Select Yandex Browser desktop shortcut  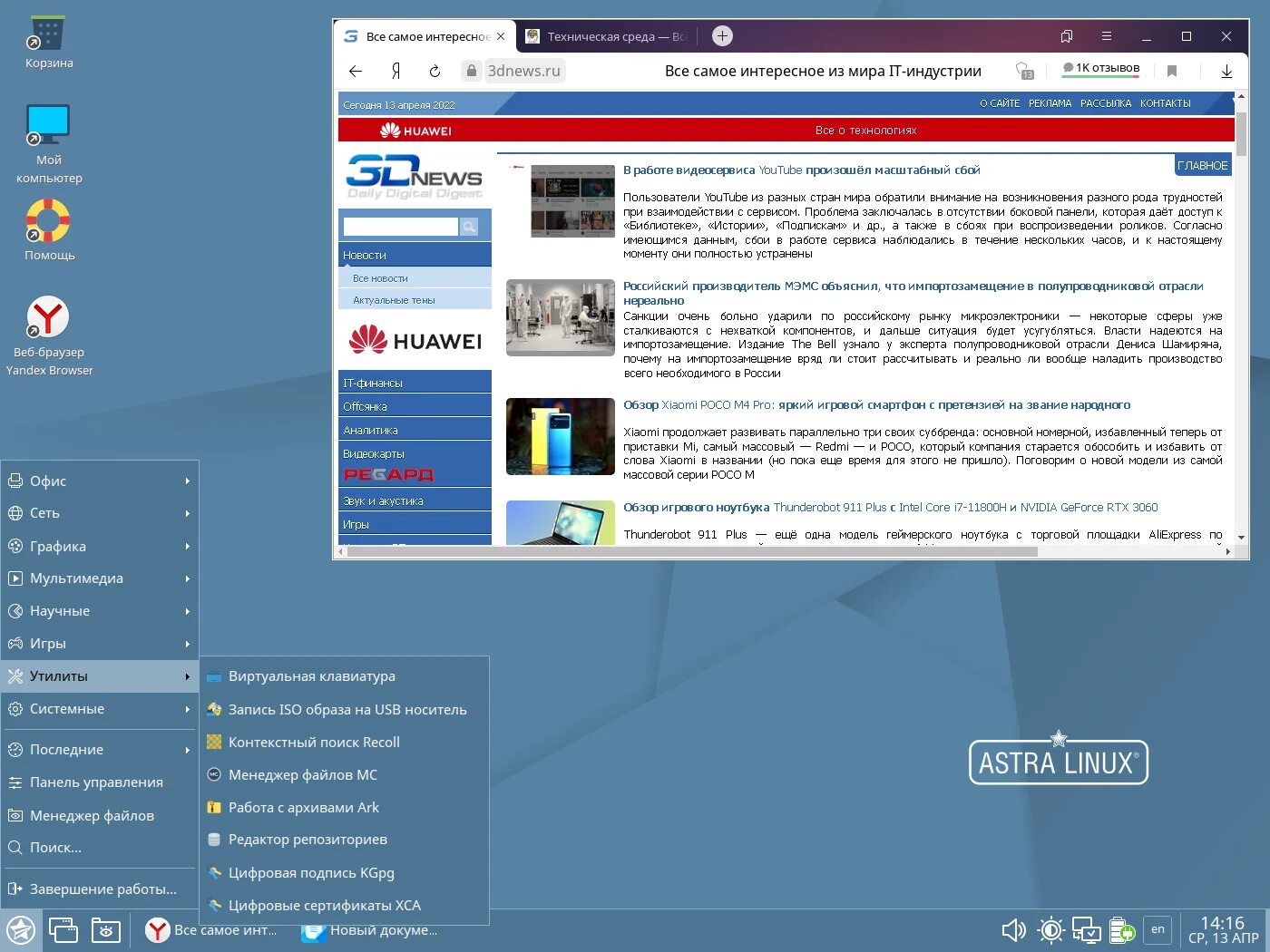(x=48, y=335)
